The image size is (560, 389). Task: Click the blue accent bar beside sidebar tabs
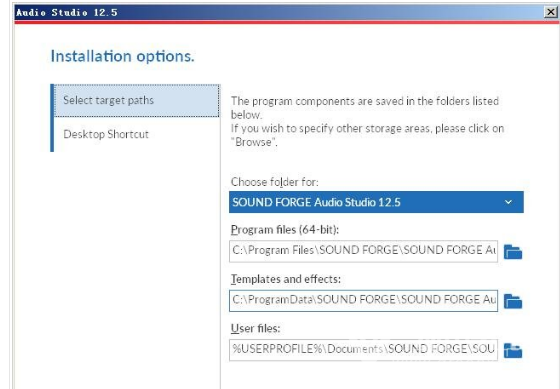coord(52,118)
